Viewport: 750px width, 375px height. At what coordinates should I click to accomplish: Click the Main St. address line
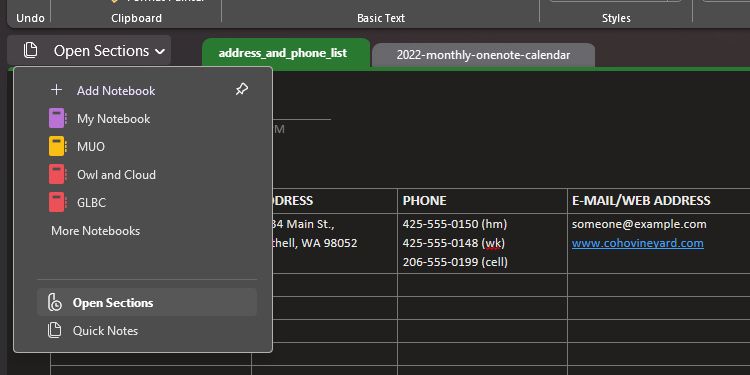point(303,224)
